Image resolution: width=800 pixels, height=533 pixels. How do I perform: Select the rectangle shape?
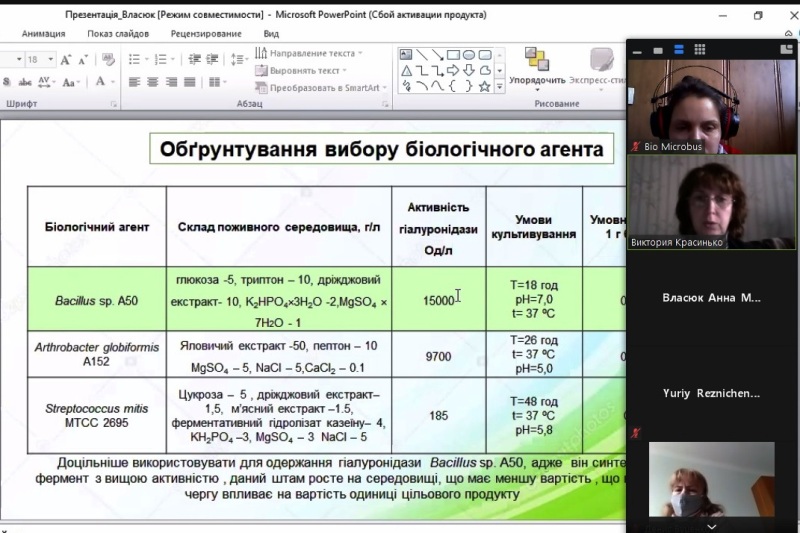[x=453, y=55]
